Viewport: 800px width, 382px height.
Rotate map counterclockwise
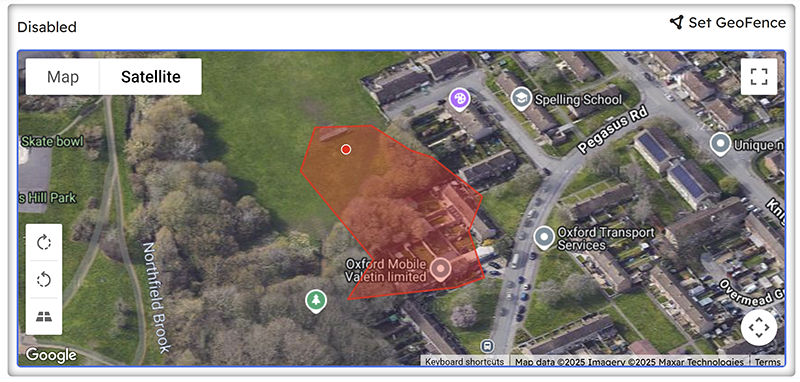point(44,279)
